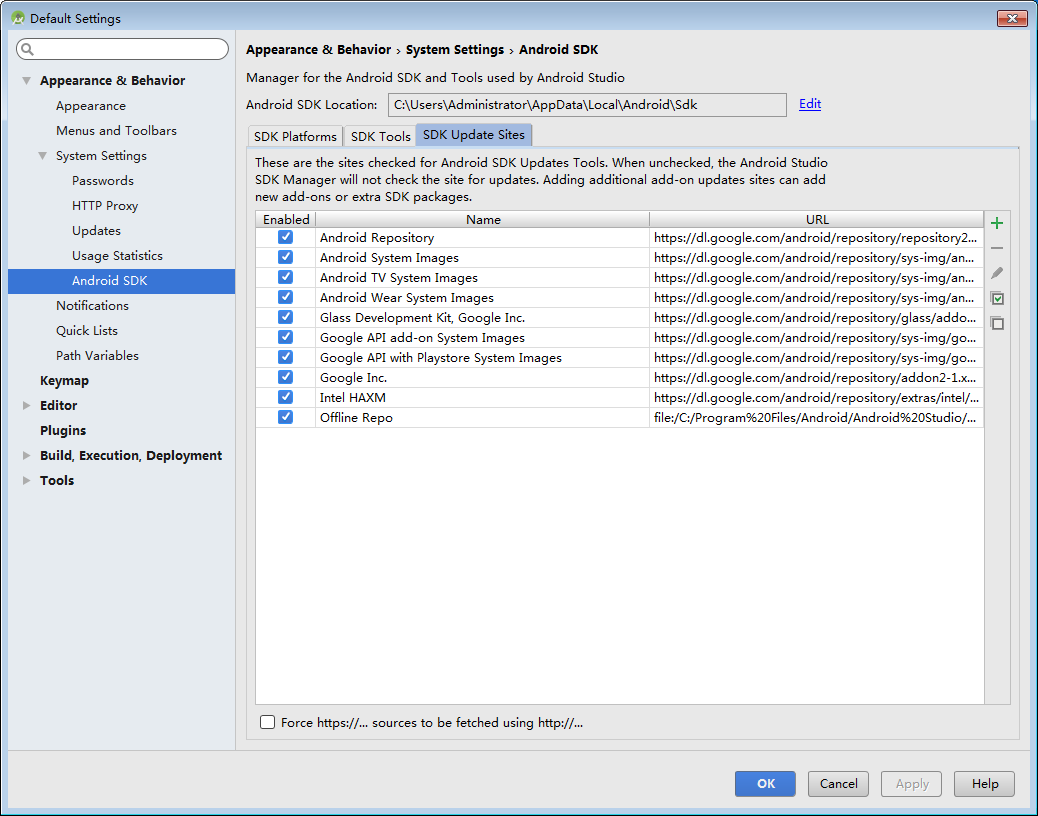Select Android SDK in settings tree

[x=122, y=281]
